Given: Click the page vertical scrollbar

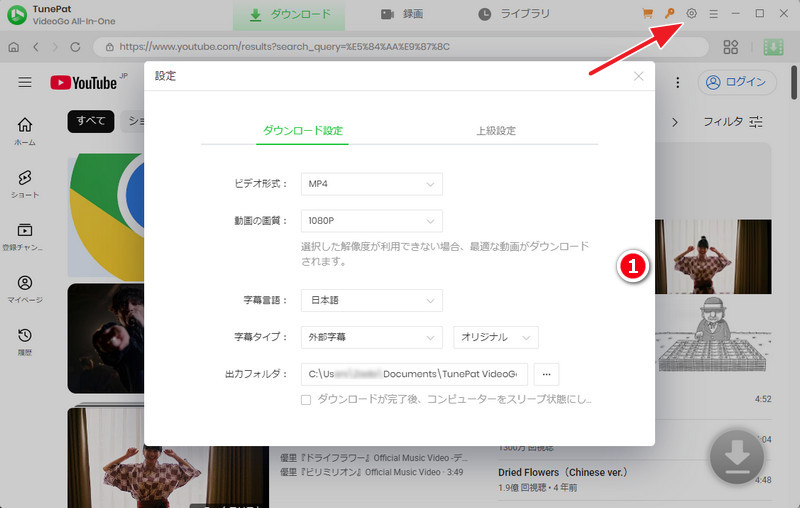Looking at the screenshot, I should (x=794, y=83).
